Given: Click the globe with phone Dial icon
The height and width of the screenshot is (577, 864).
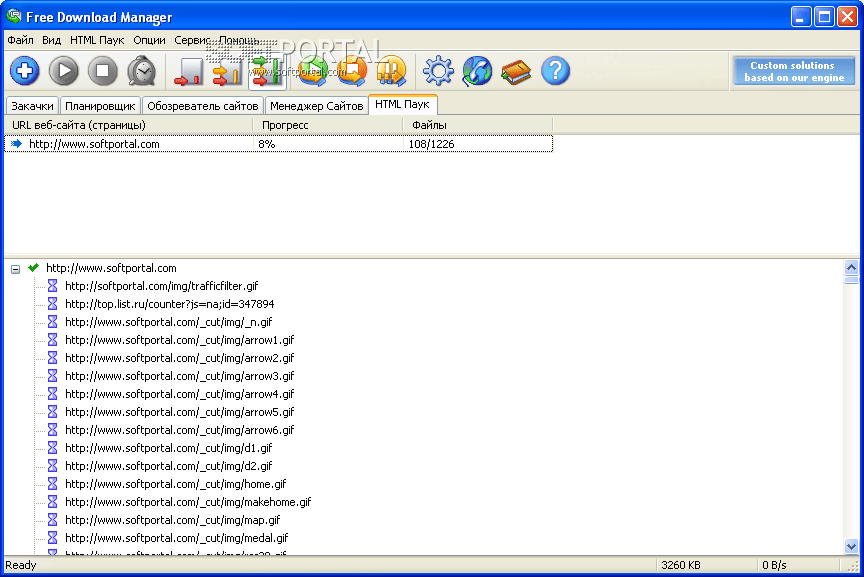Looking at the screenshot, I should point(477,71).
